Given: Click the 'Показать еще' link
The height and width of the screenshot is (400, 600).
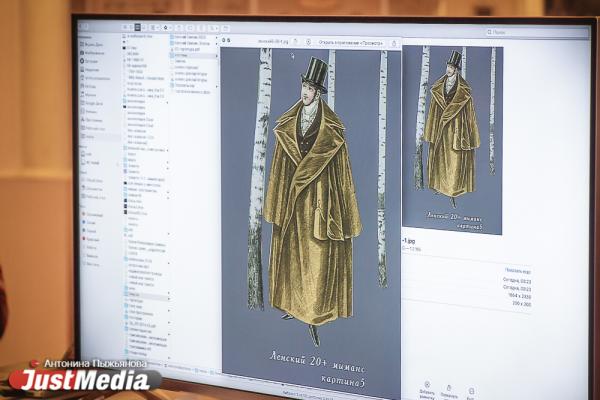Looking at the screenshot, I should [x=517, y=271].
